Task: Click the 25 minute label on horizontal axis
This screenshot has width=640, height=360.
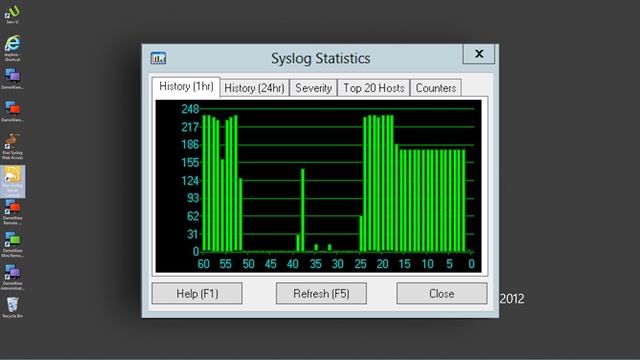Action: point(360,264)
